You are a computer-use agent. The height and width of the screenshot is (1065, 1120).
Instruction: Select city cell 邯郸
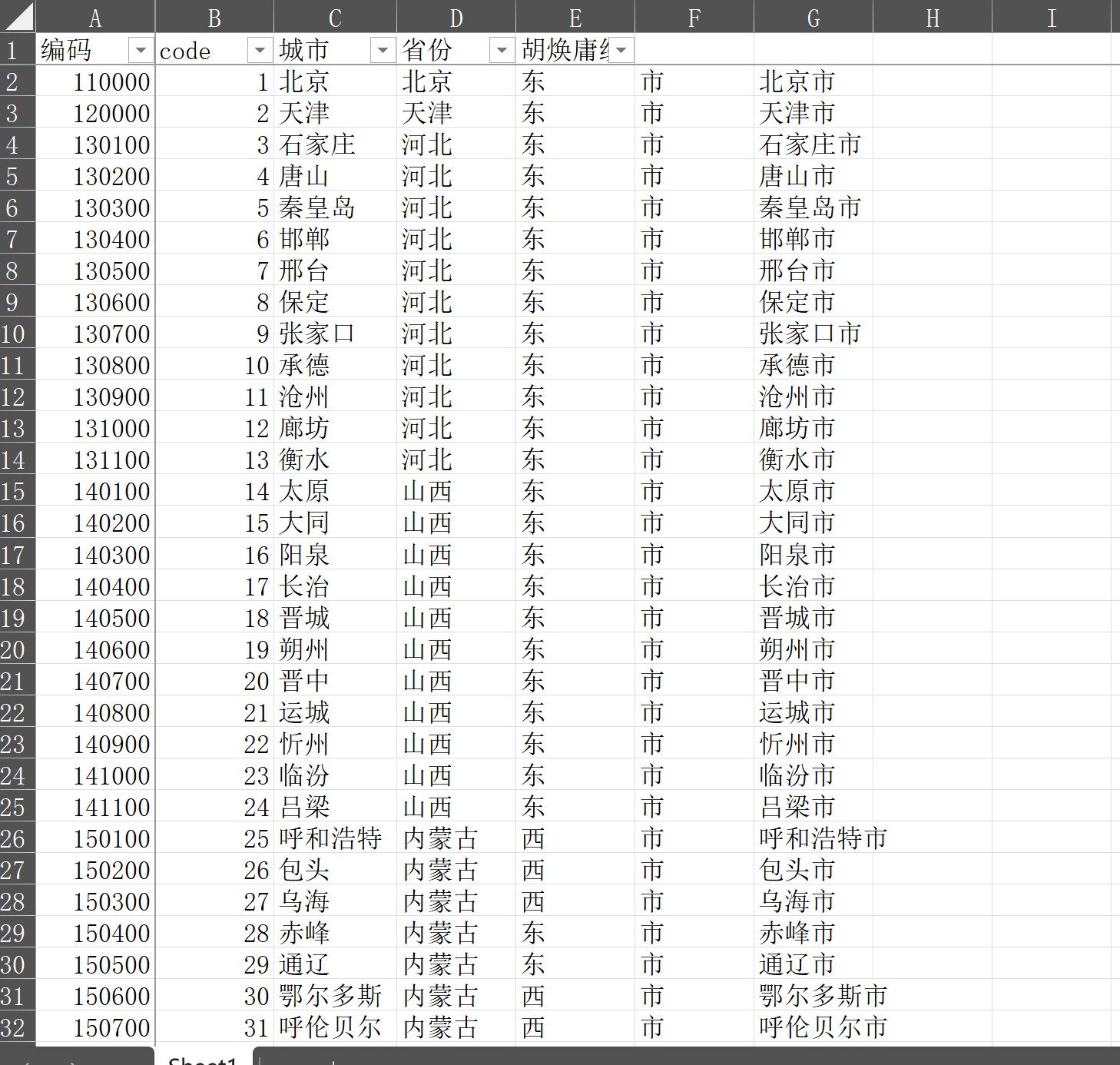click(x=335, y=239)
